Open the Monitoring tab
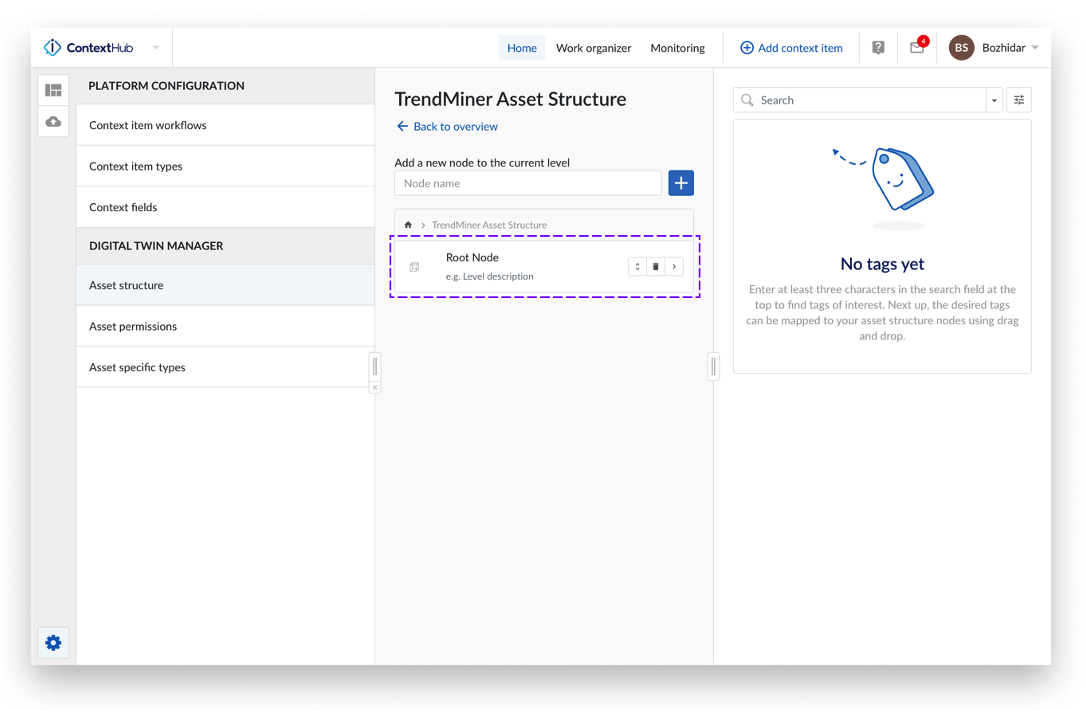The image size is (1086, 710). [677, 48]
